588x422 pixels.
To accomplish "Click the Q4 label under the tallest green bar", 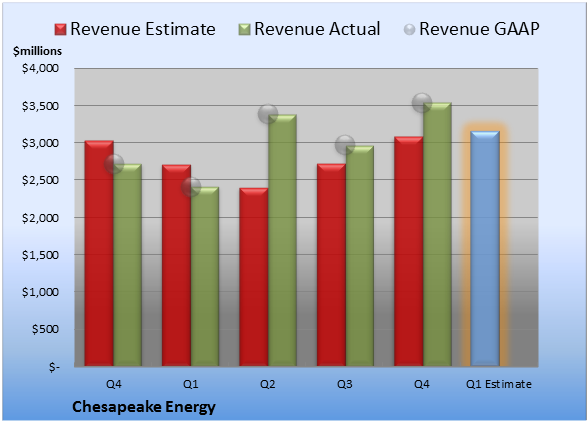I will pos(422,384).
